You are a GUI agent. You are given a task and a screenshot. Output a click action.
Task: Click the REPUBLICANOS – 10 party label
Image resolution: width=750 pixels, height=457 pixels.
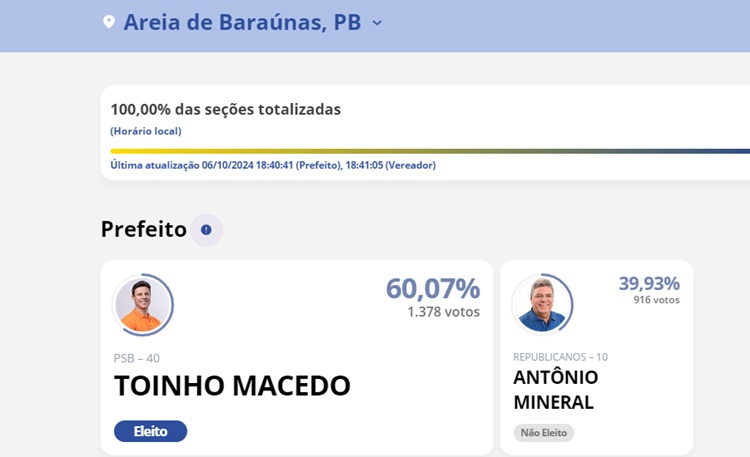click(560, 357)
